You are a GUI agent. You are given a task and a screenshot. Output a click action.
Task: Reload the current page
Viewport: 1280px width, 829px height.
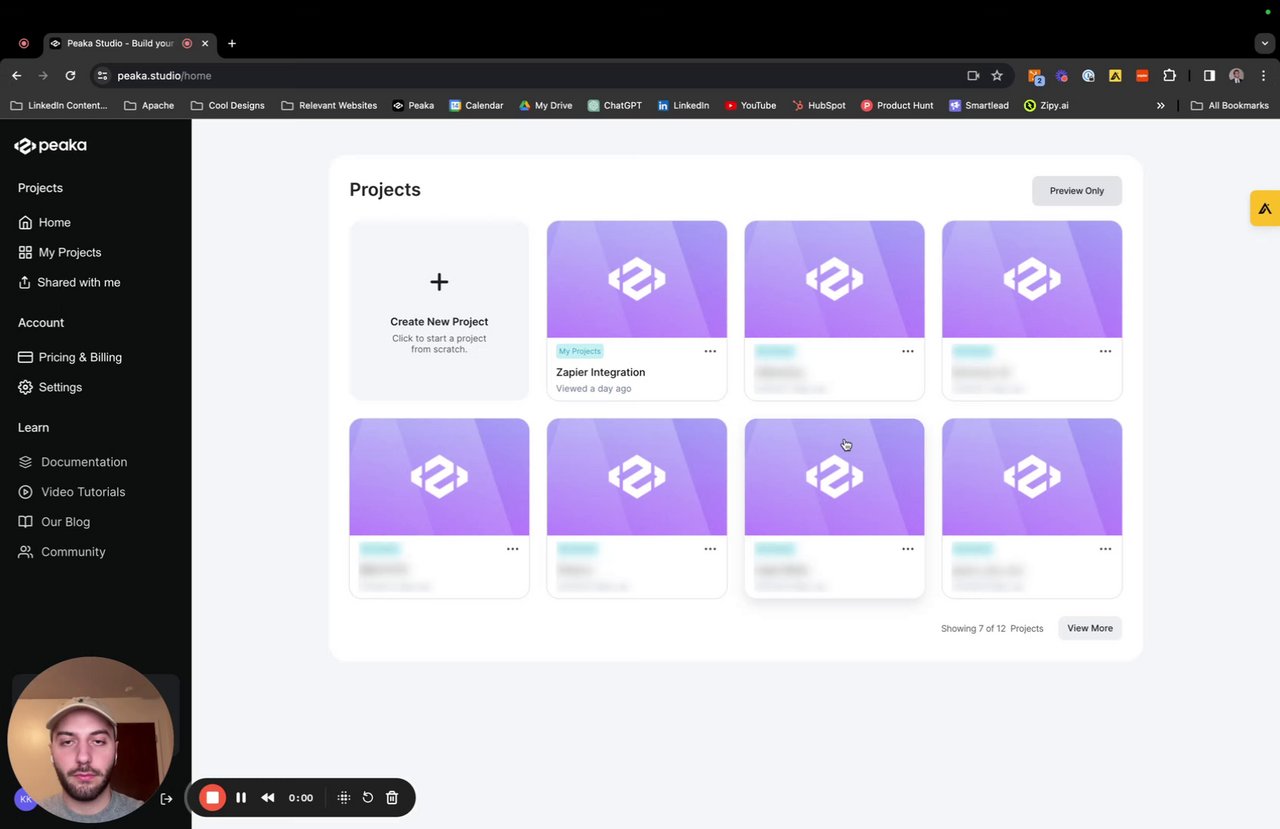70,75
